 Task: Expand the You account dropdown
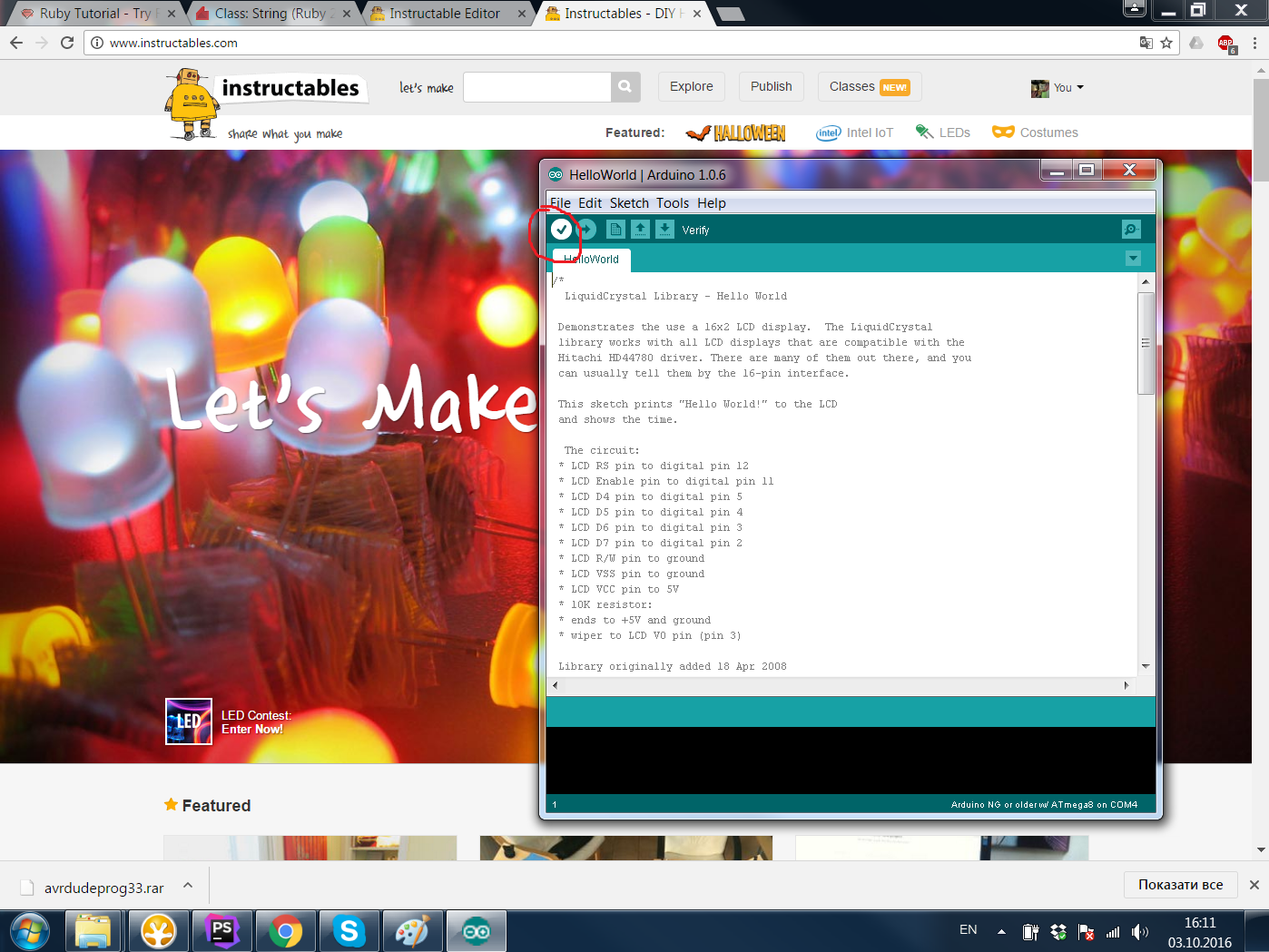(1058, 88)
